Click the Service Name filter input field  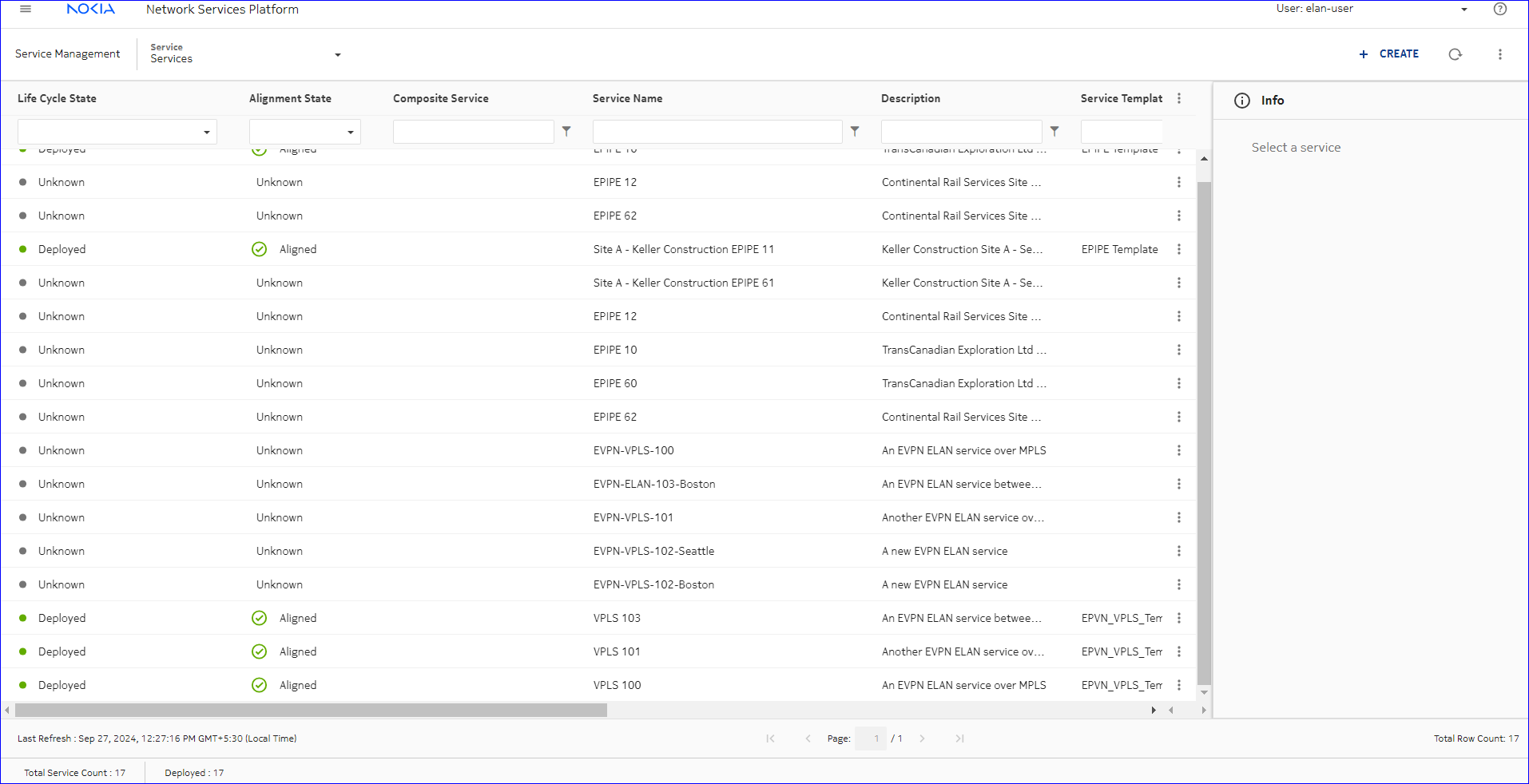coord(717,132)
